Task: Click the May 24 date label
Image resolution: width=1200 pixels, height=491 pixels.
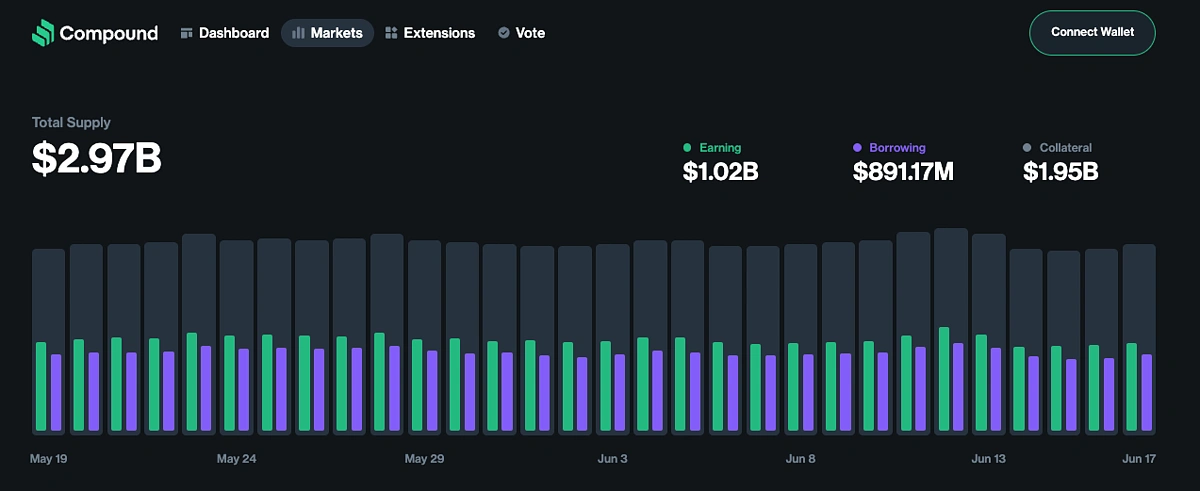Action: pyautogui.click(x=236, y=459)
